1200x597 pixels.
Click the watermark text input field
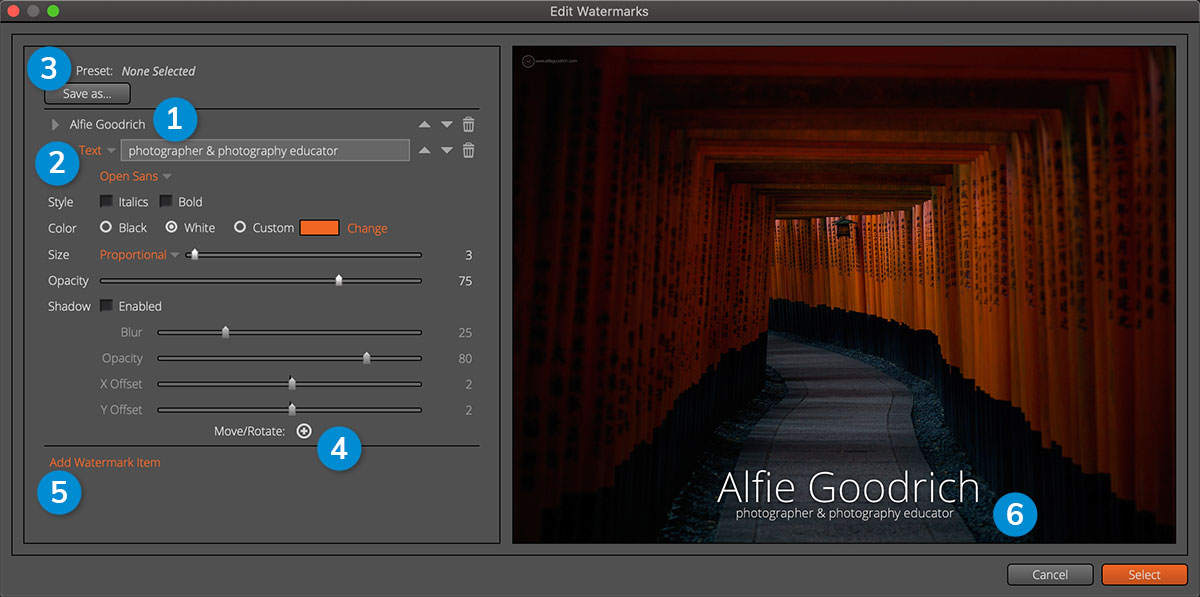click(x=265, y=151)
